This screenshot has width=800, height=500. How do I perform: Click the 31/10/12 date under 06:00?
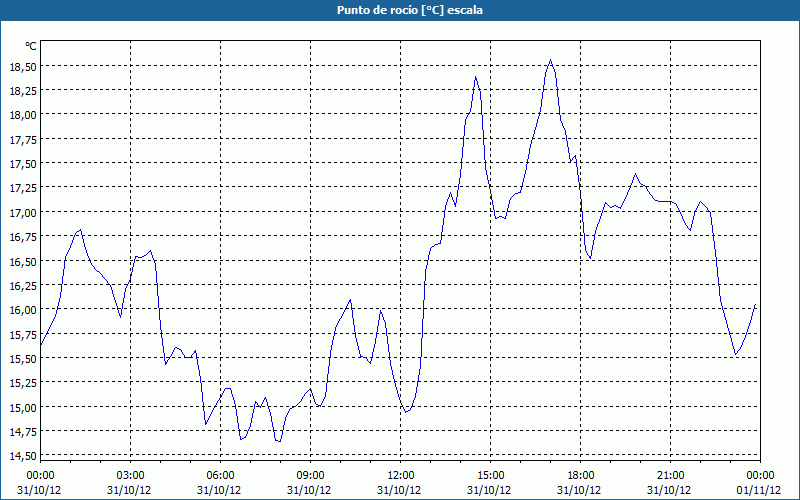[219, 490]
